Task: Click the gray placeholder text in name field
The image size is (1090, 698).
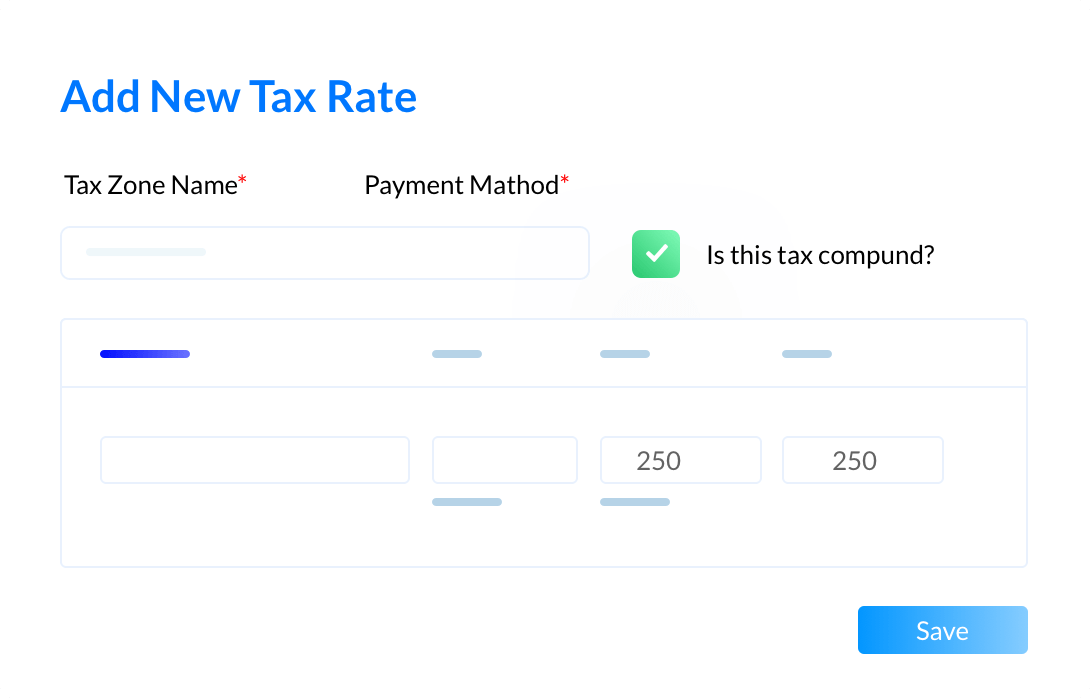Action: [146, 252]
